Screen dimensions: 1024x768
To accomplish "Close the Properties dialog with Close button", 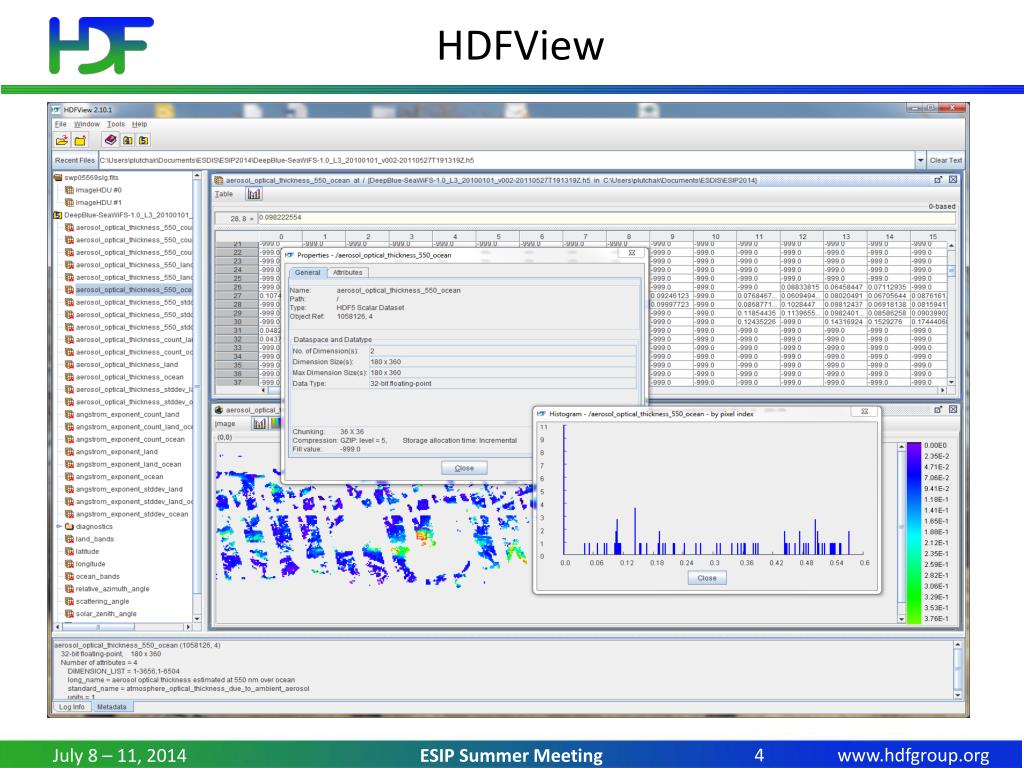I will [464, 468].
